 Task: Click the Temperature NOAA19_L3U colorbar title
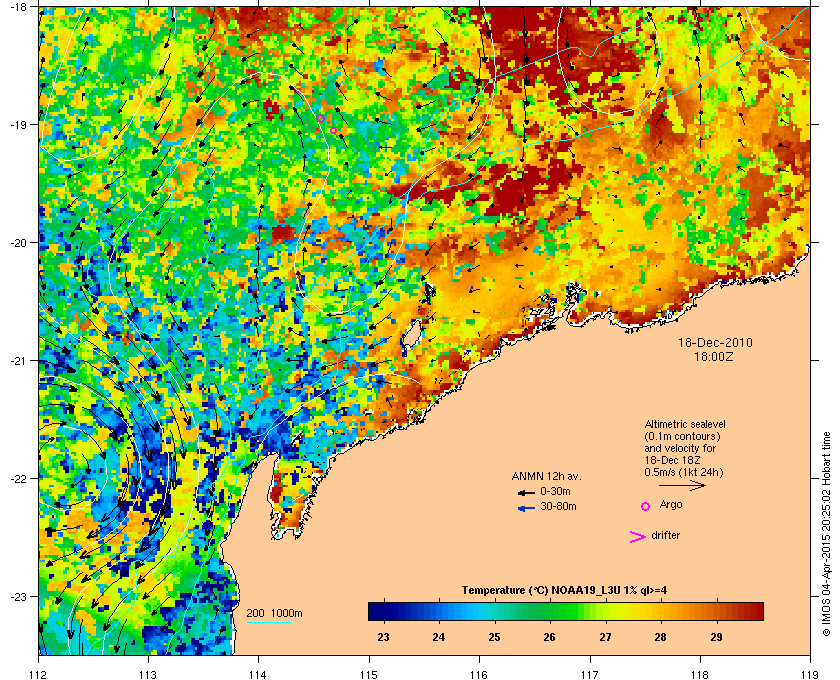point(564,591)
